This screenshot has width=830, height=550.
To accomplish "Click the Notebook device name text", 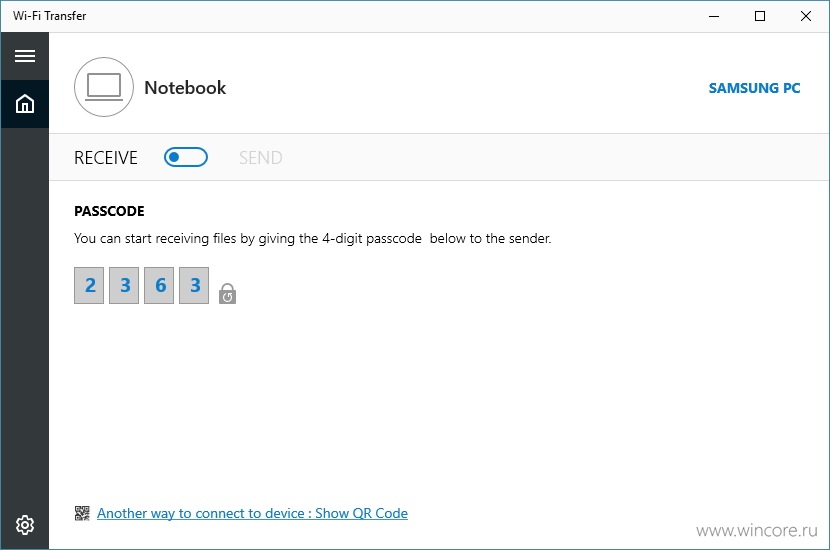I will coord(185,88).
